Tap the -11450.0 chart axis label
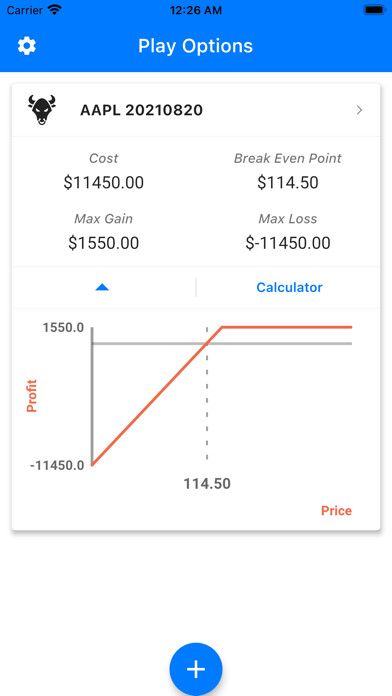Screen dimensions: 392x696 [x=57, y=466]
